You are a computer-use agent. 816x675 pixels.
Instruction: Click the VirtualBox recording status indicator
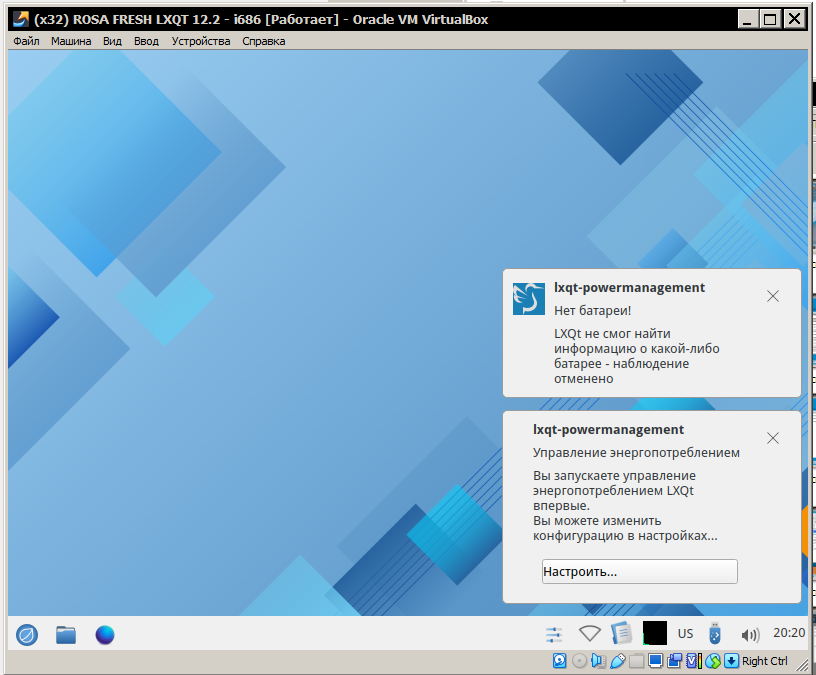[x=674, y=661]
